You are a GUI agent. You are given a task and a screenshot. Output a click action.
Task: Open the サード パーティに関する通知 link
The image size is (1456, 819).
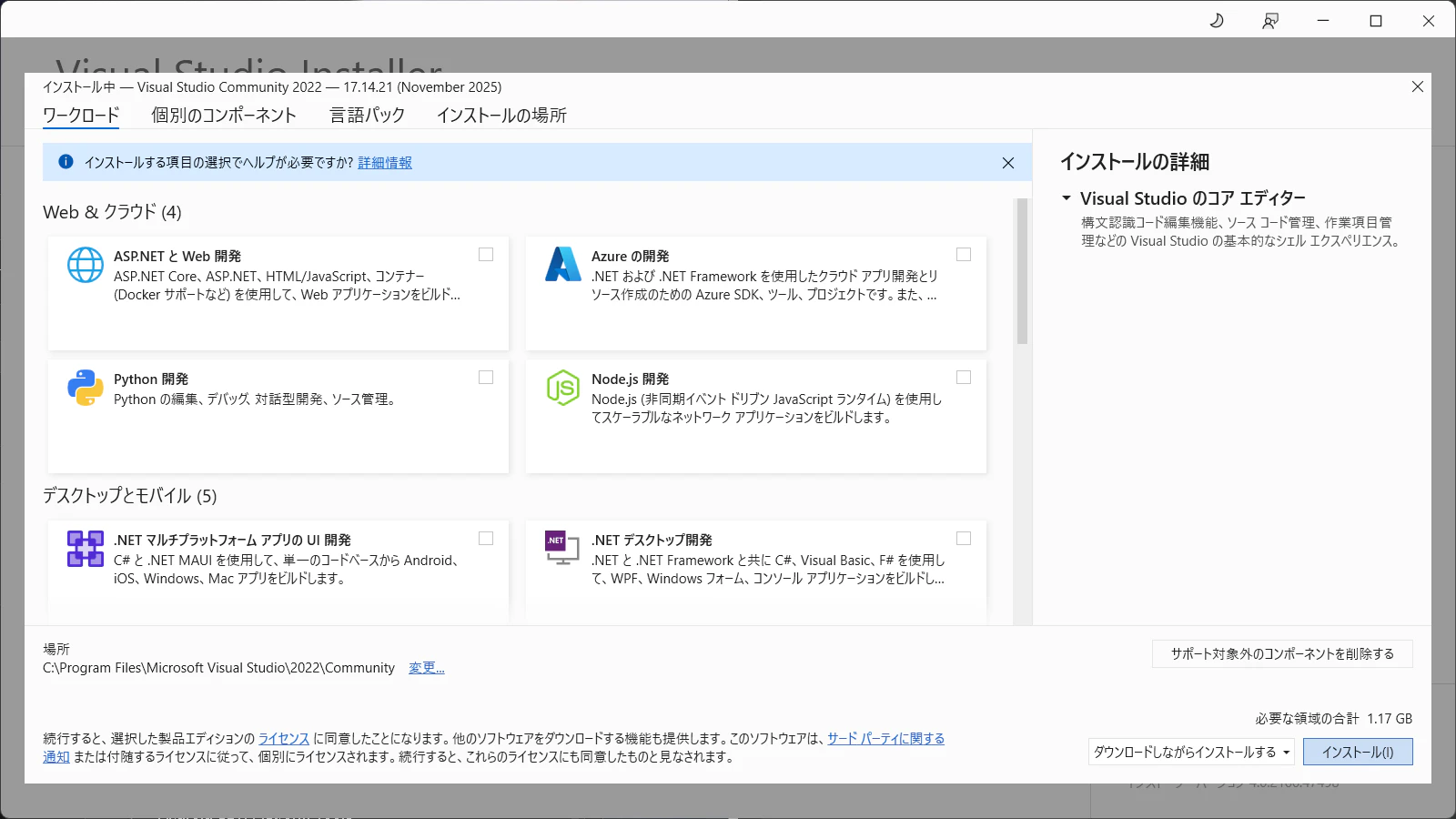pyautogui.click(x=885, y=739)
